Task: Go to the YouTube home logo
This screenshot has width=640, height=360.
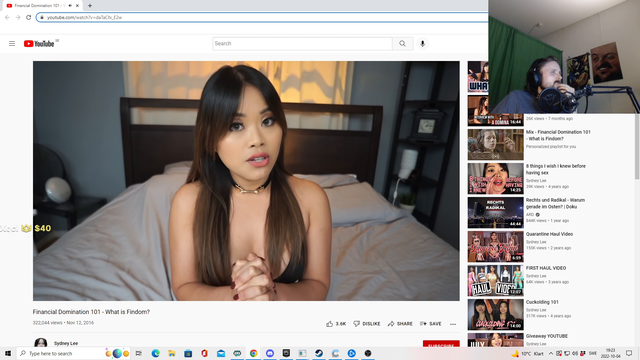Action: [39, 44]
